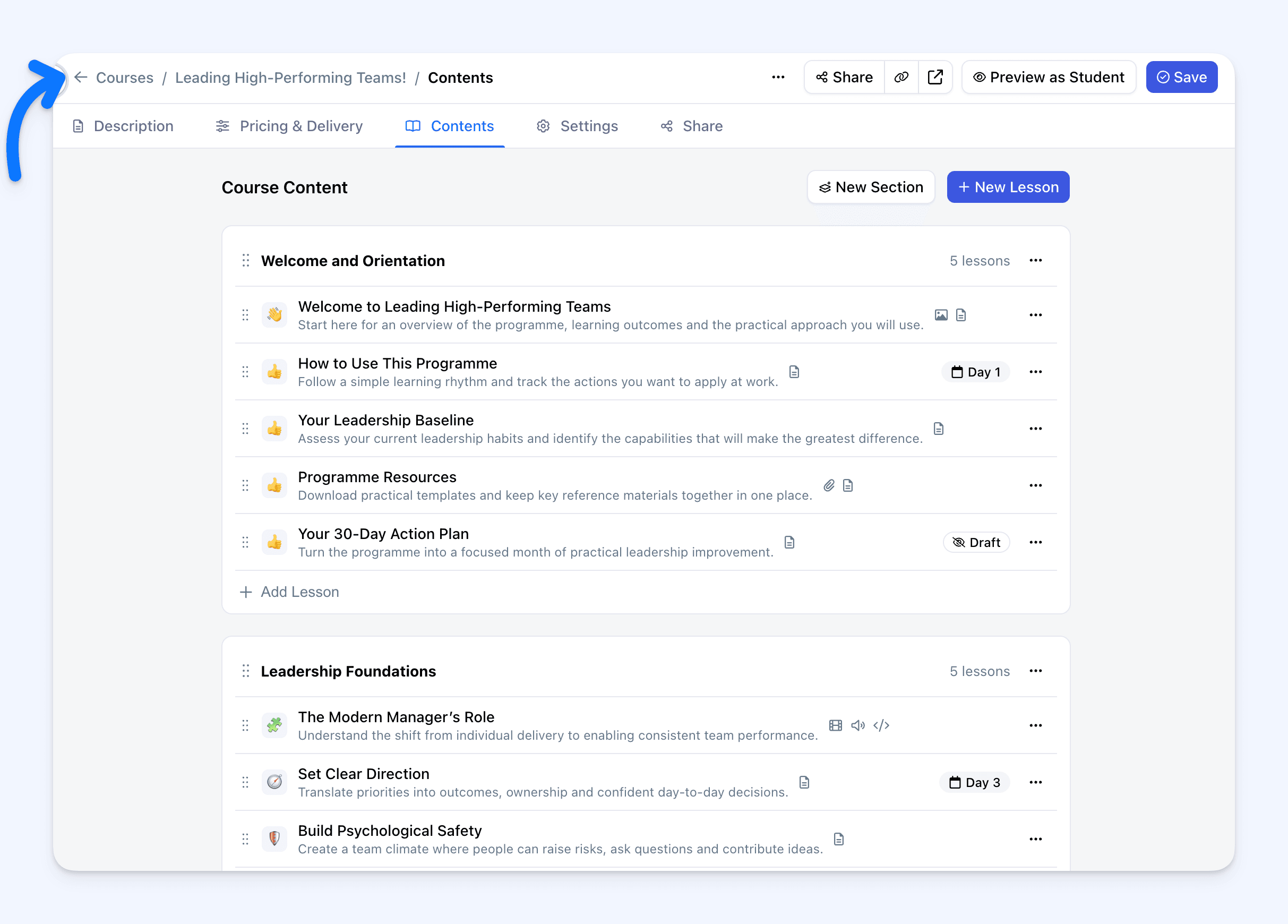The height and width of the screenshot is (924, 1288).
Task: Open the more options menu in the header
Action: (x=778, y=77)
